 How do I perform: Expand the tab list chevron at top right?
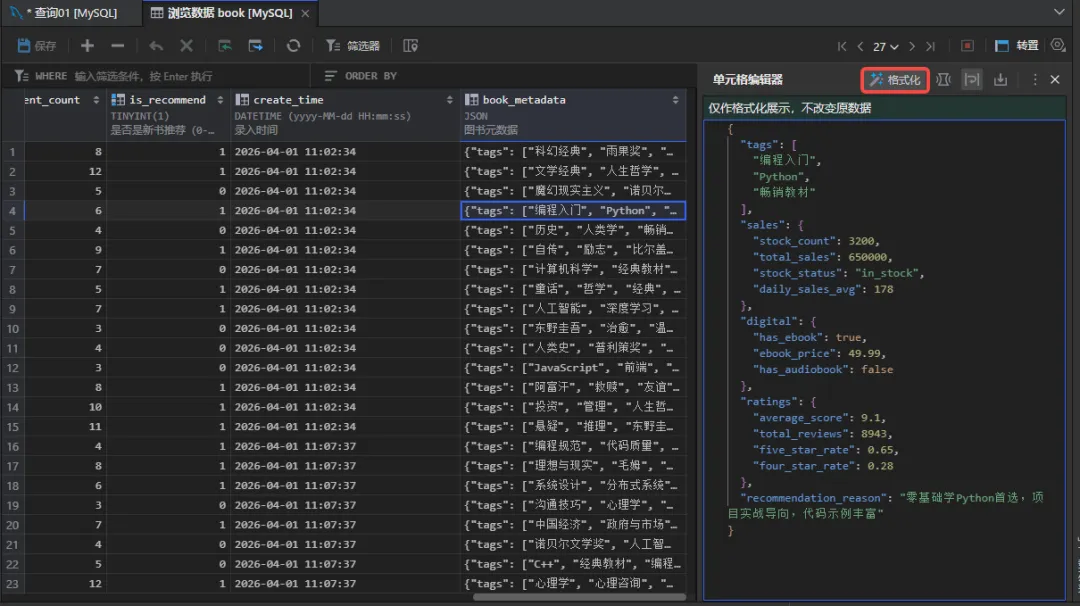pyautogui.click(x=1059, y=12)
